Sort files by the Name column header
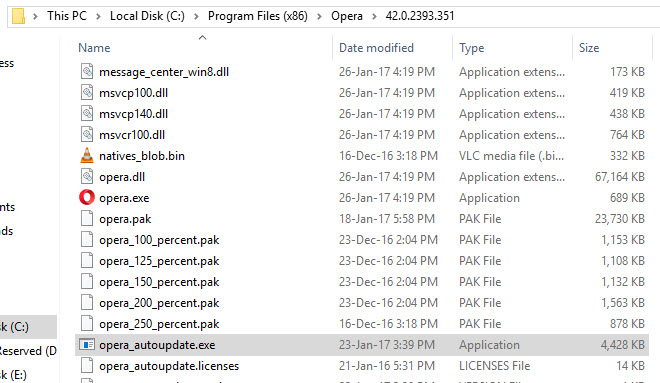 point(94,48)
